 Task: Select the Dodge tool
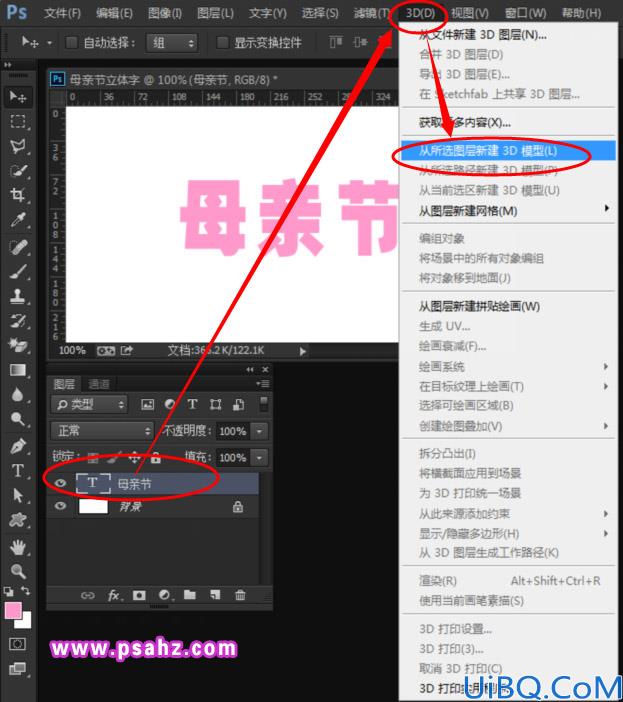[x=18, y=419]
